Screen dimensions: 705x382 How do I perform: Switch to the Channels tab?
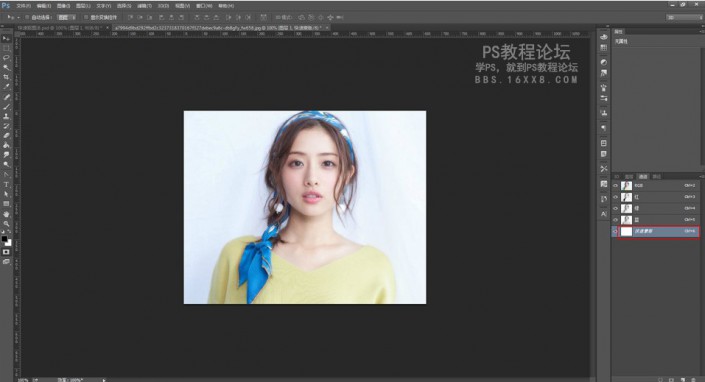pos(643,177)
